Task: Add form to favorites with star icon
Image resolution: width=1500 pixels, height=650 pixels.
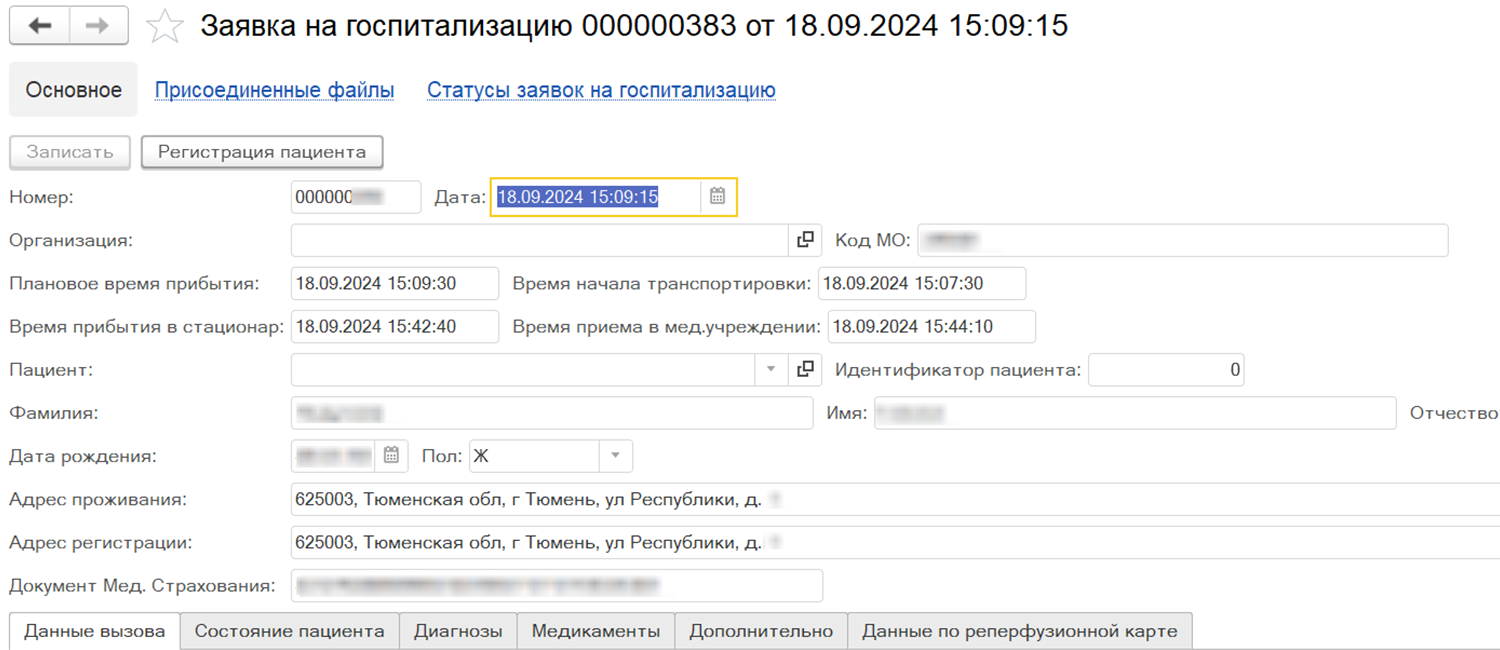Action: (165, 27)
